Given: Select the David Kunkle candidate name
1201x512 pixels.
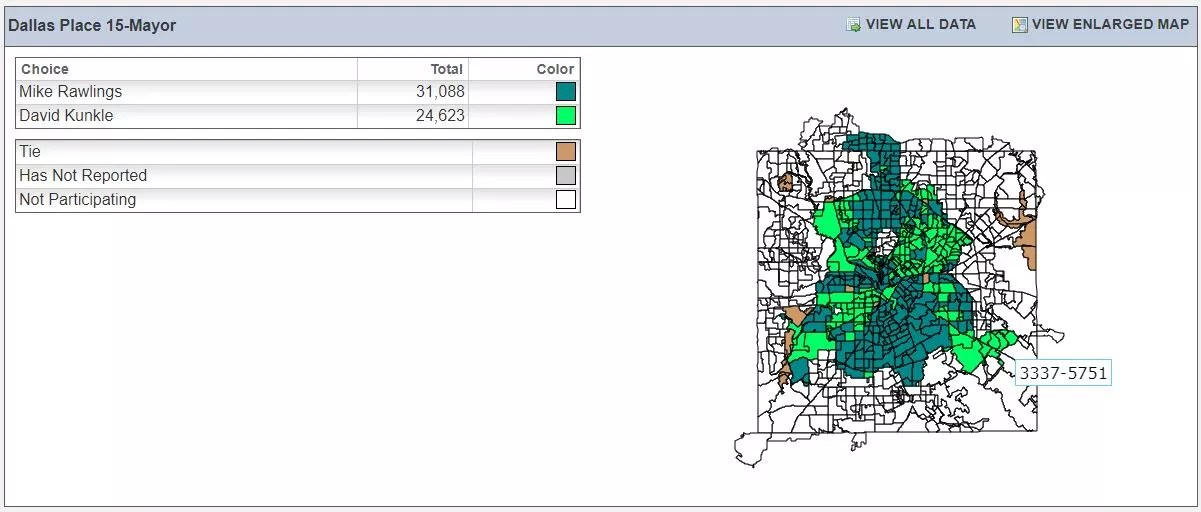Looking at the screenshot, I should coord(66,116).
